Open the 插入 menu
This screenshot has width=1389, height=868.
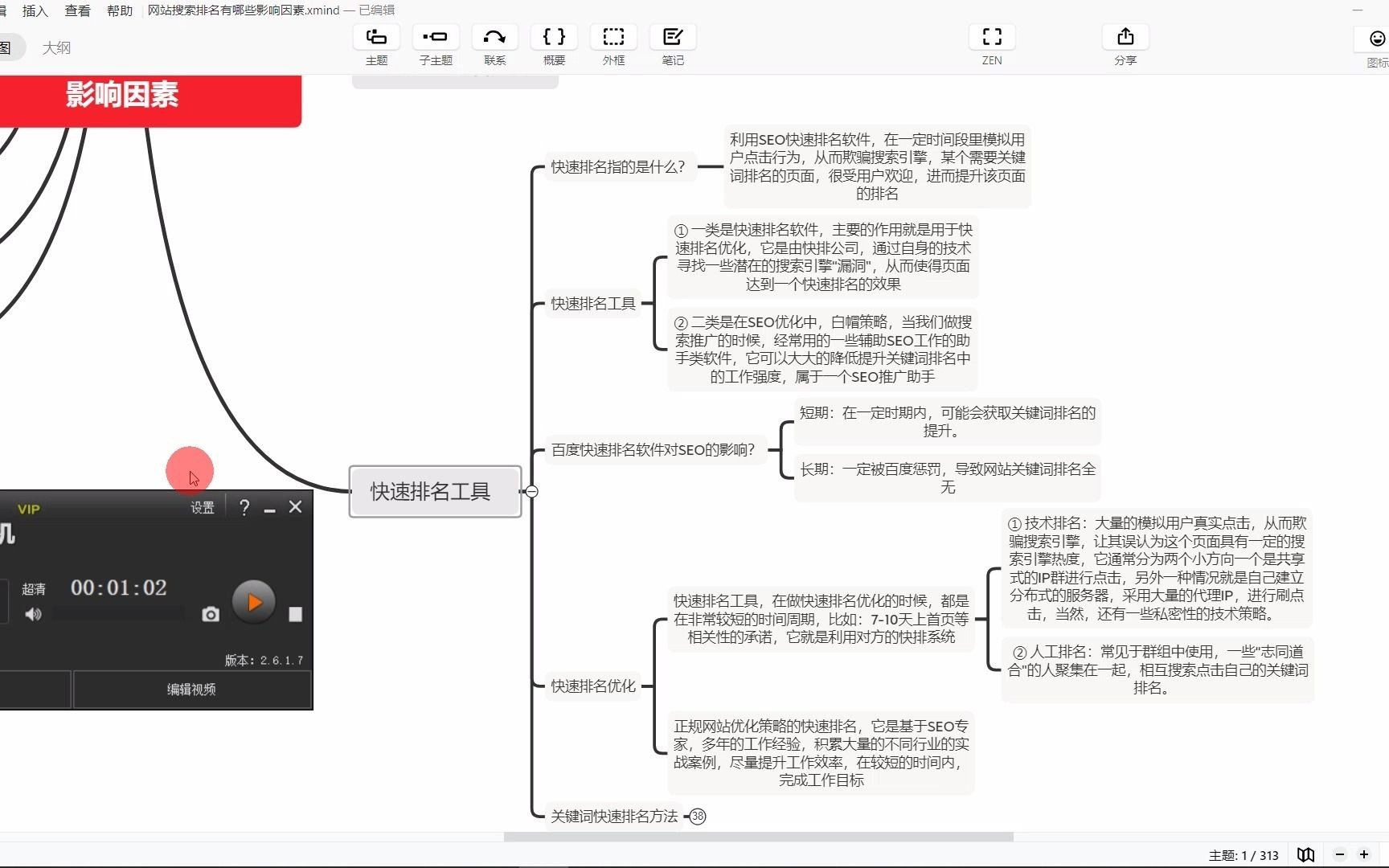coord(35,10)
